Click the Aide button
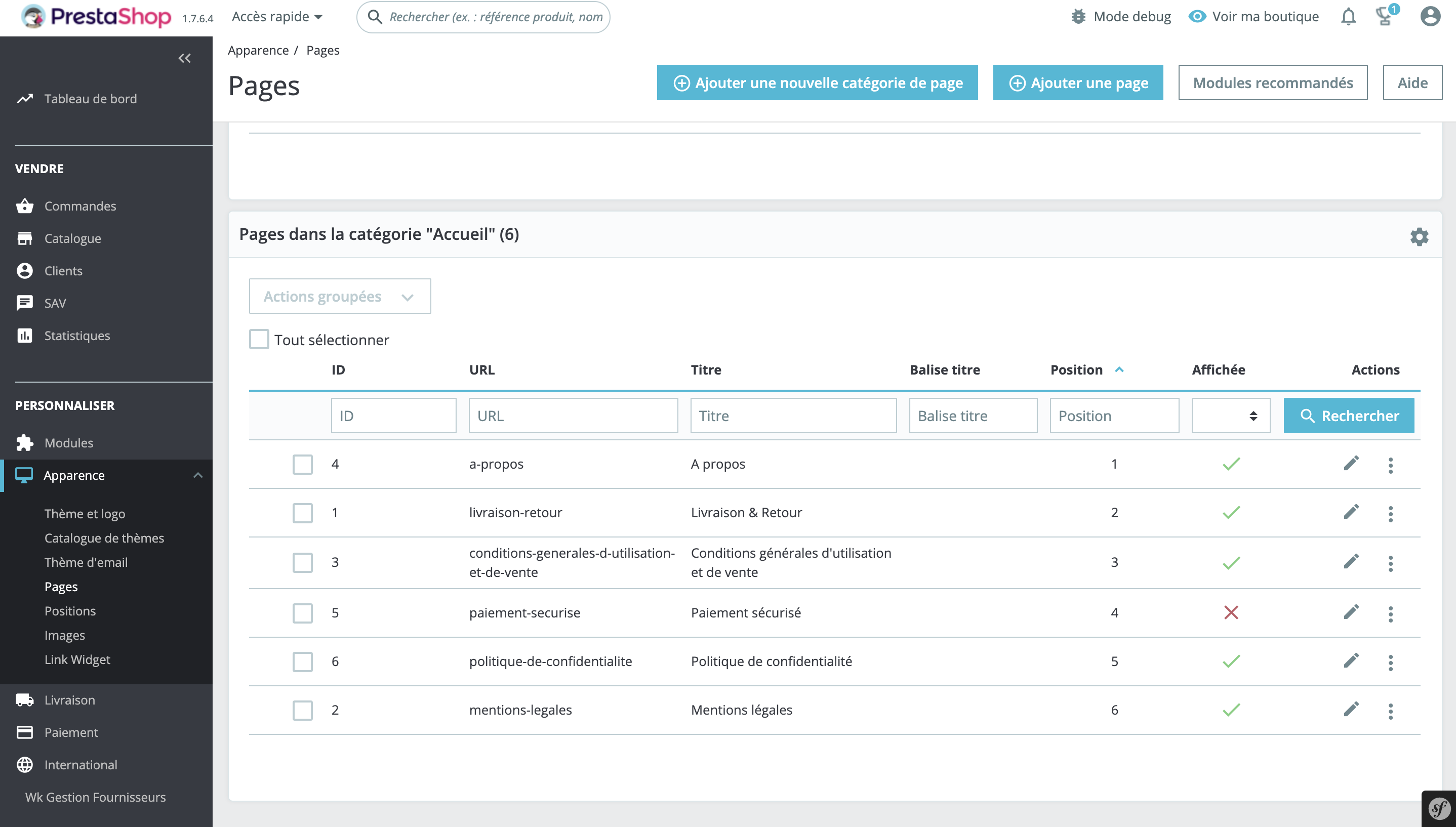 (1412, 82)
